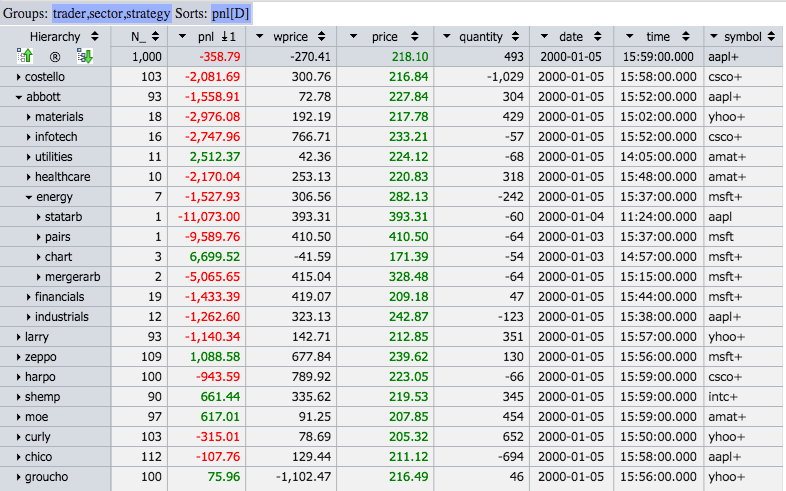Click the sort arrows in the wprice header
The height and width of the screenshot is (491, 786).
point(321,37)
